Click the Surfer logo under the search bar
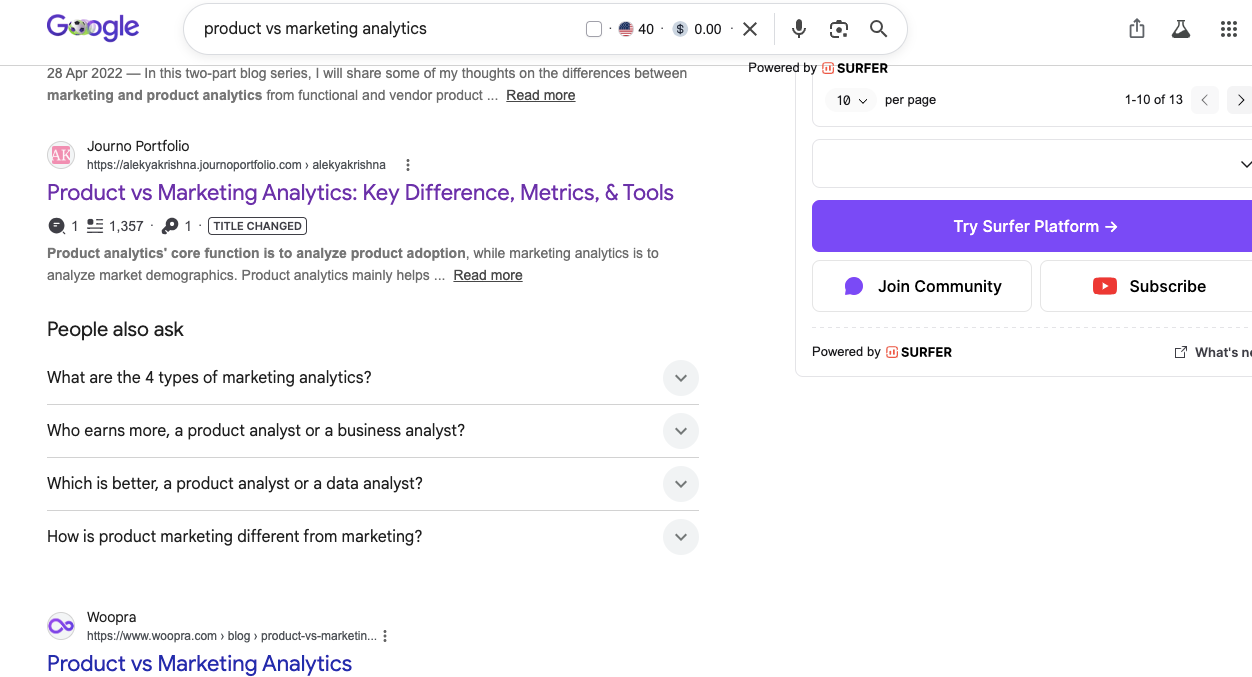The image size is (1252, 677). [855, 68]
